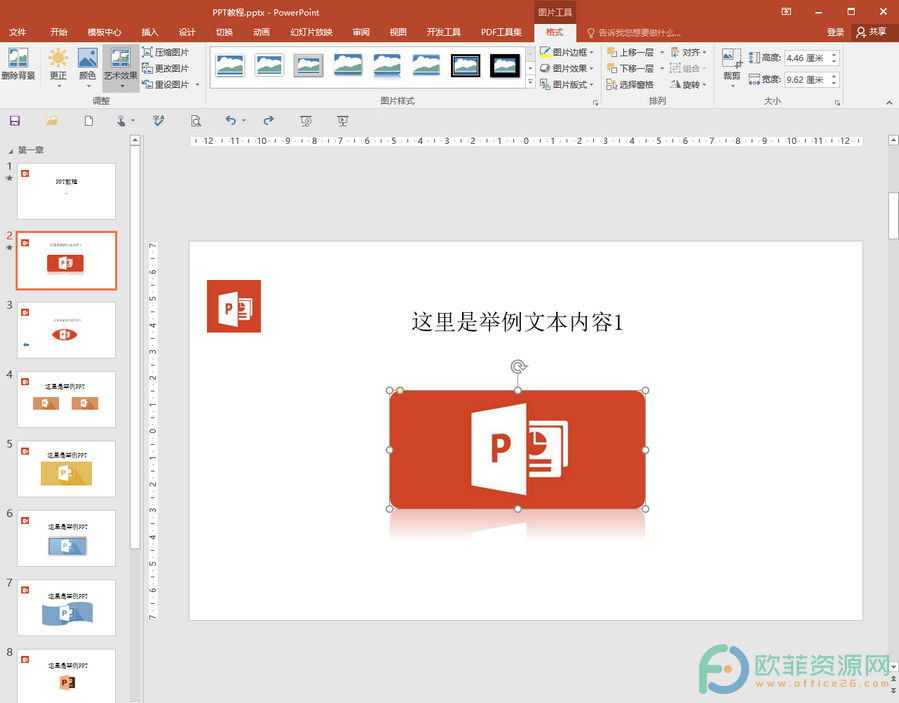Click the Touch/Mouse mode icon
This screenshot has width=899, height=703.
coord(122,120)
